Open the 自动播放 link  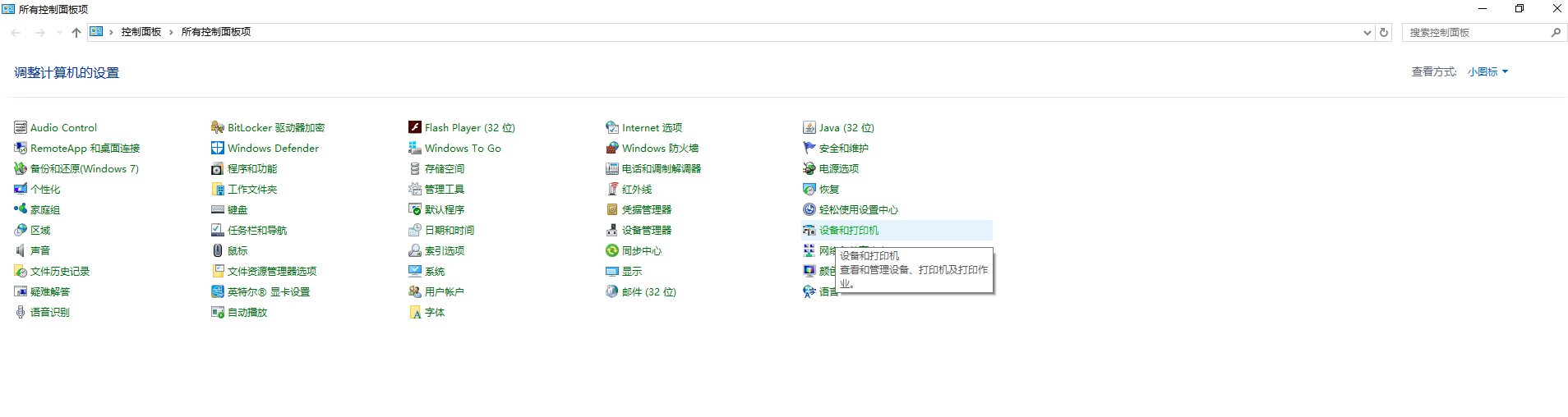tap(247, 312)
